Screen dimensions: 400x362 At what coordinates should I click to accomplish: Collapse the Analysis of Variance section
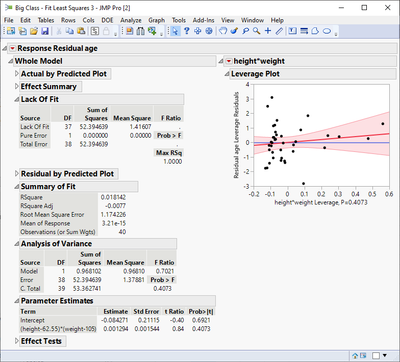(x=17, y=244)
